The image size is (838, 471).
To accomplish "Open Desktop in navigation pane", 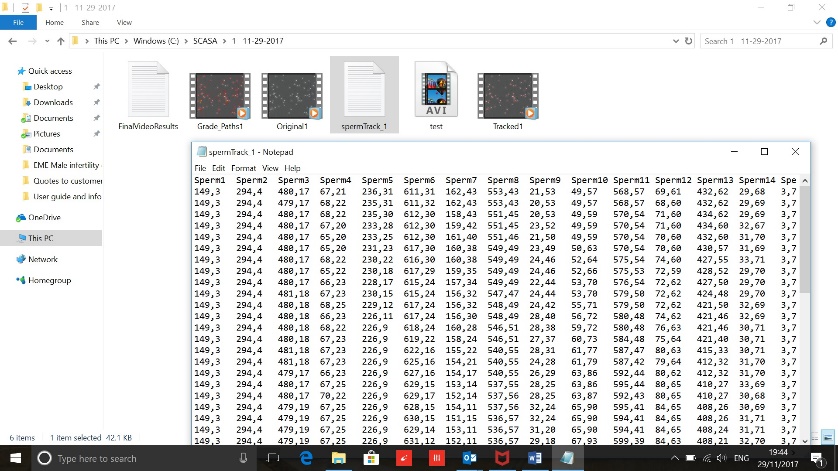I will (x=48, y=87).
